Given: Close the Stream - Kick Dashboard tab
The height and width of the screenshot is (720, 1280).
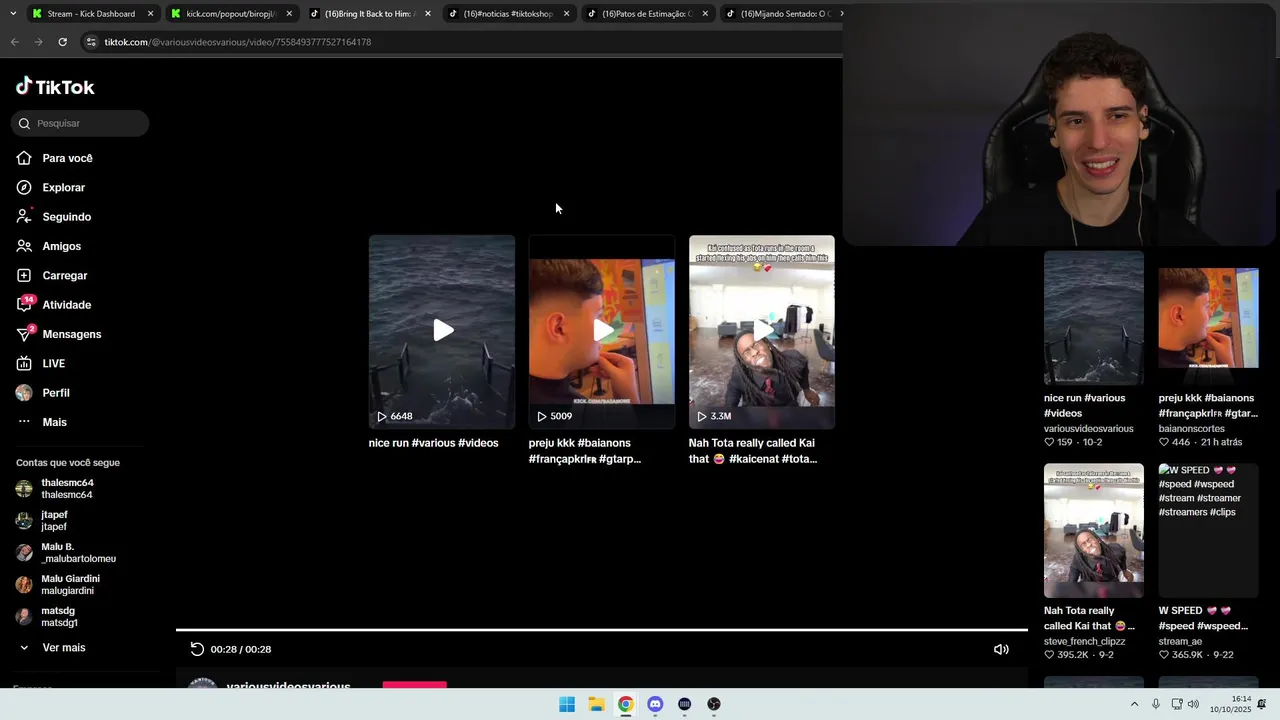Looking at the screenshot, I should [150, 14].
